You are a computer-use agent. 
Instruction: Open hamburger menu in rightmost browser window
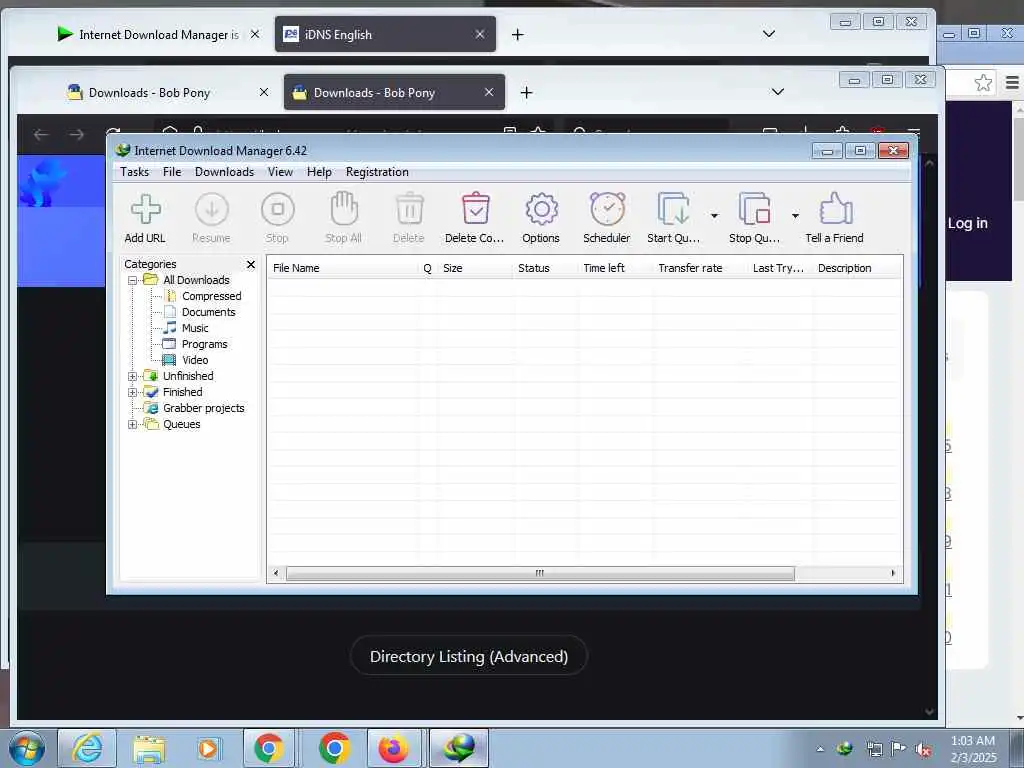coord(1012,83)
